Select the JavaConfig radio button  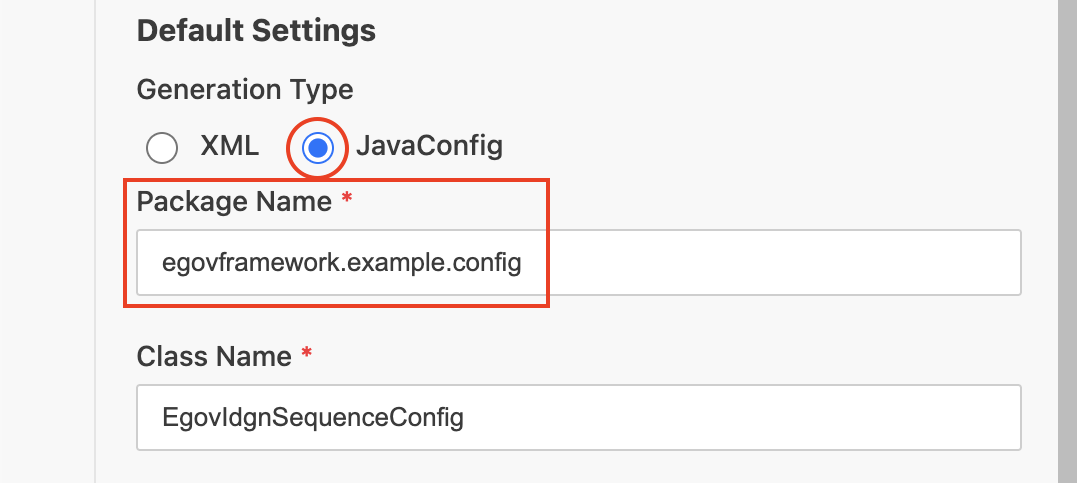point(317,148)
